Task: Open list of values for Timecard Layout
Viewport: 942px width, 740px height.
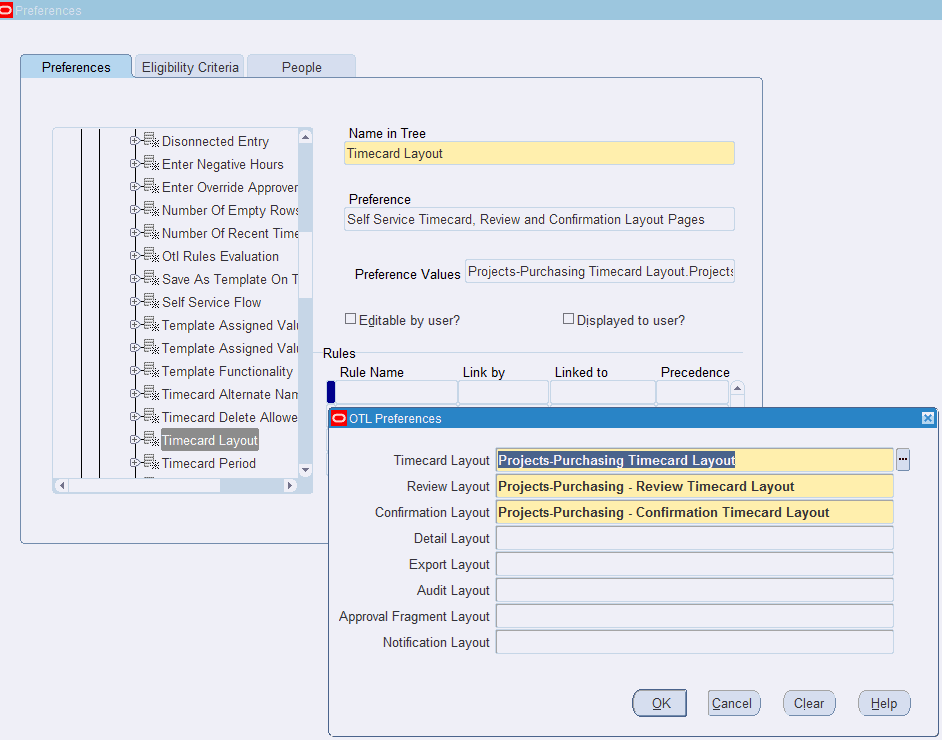Action: 902,459
